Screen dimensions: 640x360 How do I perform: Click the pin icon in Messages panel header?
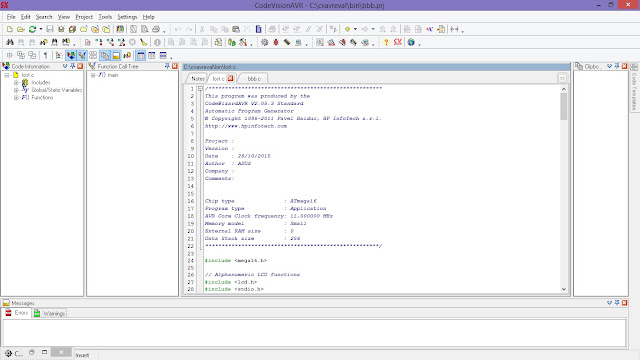[617, 303]
